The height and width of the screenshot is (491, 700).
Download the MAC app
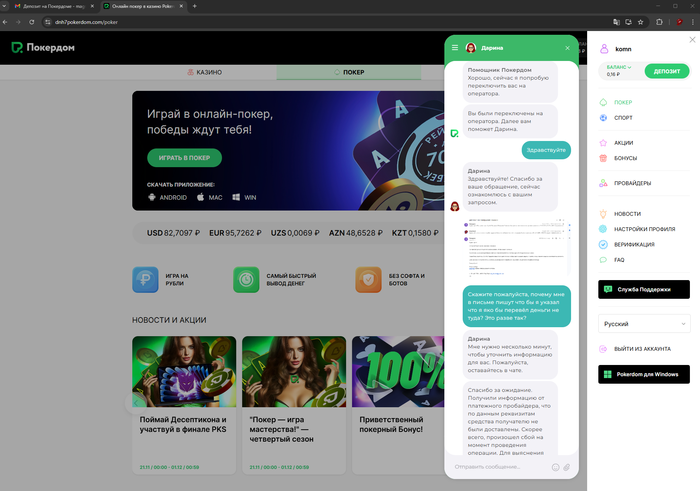tap(209, 197)
